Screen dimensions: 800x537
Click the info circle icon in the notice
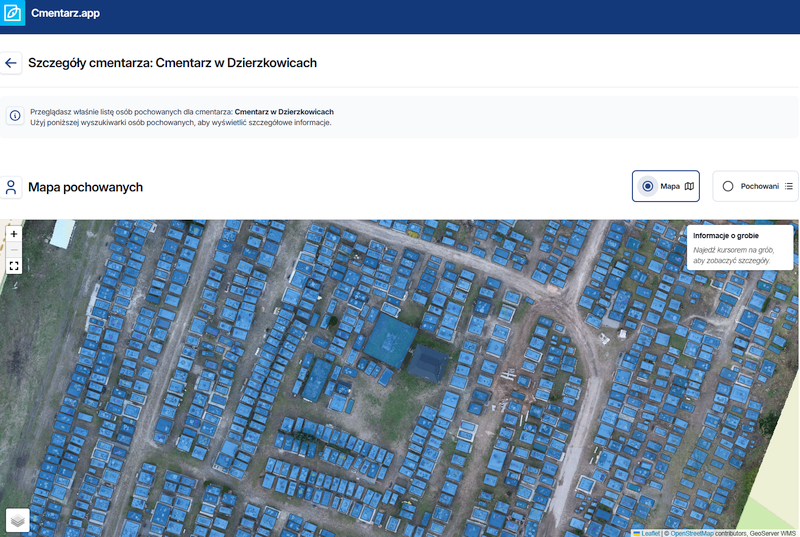pyautogui.click(x=15, y=116)
